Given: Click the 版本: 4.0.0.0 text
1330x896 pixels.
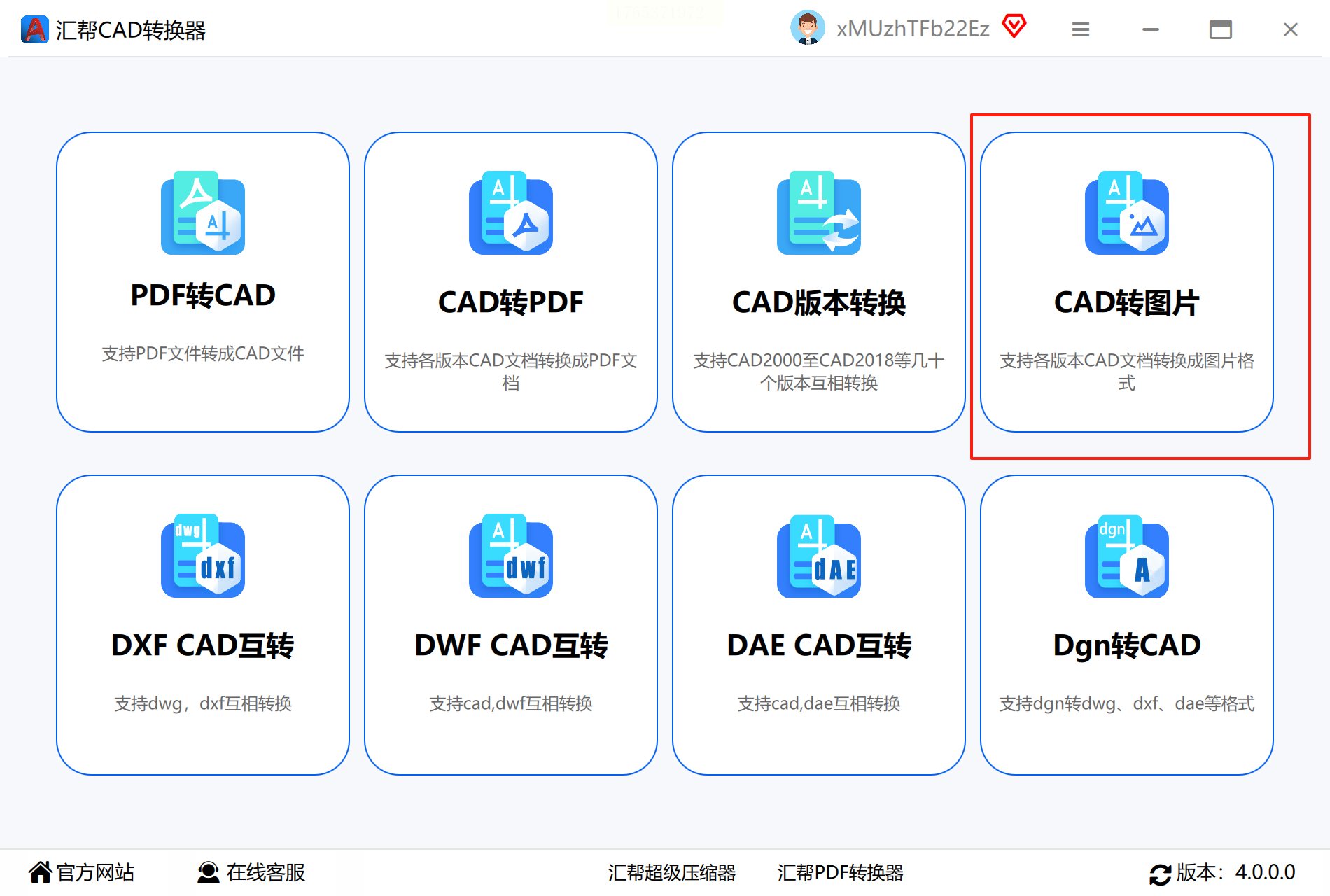Looking at the screenshot, I should pos(1235,872).
